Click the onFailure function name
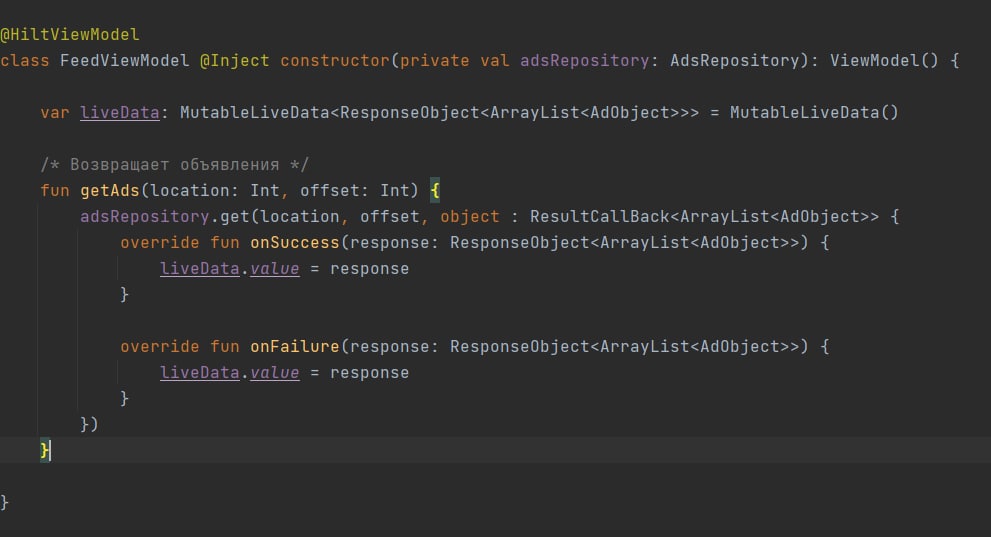Viewport: 991px width, 537px height. point(295,346)
